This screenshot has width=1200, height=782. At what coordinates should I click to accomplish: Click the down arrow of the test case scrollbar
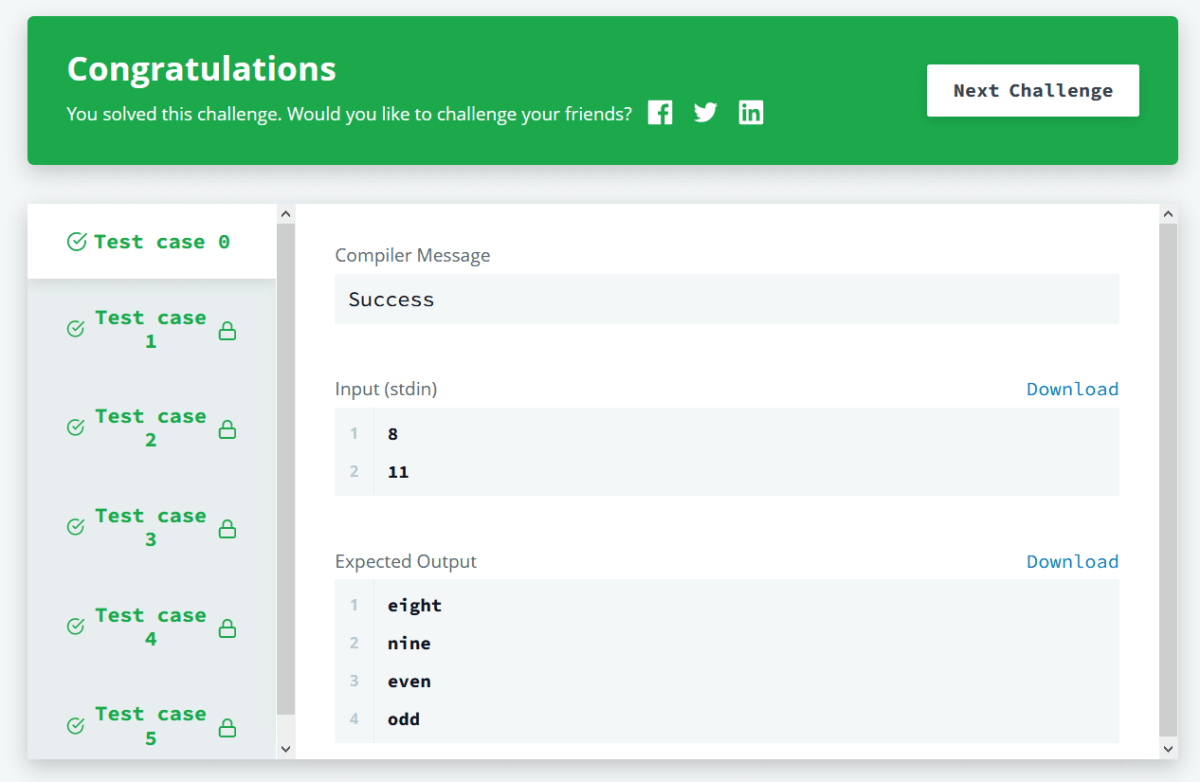[x=286, y=748]
